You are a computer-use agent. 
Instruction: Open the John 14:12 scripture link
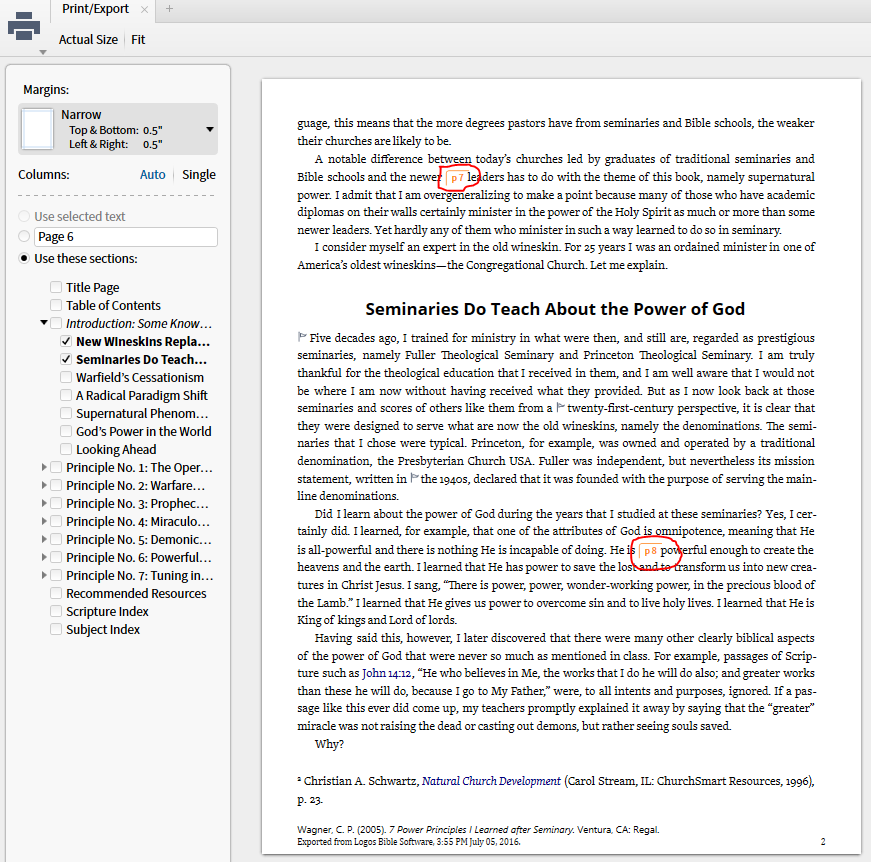point(387,673)
